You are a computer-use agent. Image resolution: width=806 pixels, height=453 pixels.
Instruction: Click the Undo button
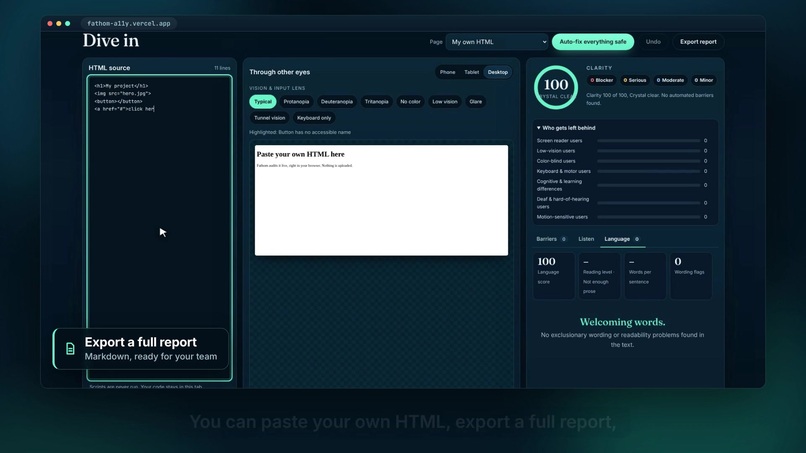tap(653, 42)
